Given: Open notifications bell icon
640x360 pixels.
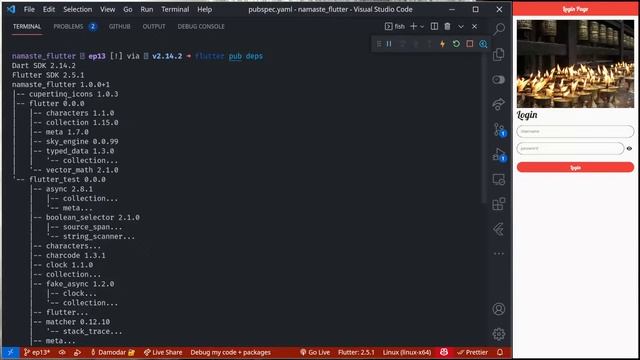Looking at the screenshot, I should coord(500,352).
